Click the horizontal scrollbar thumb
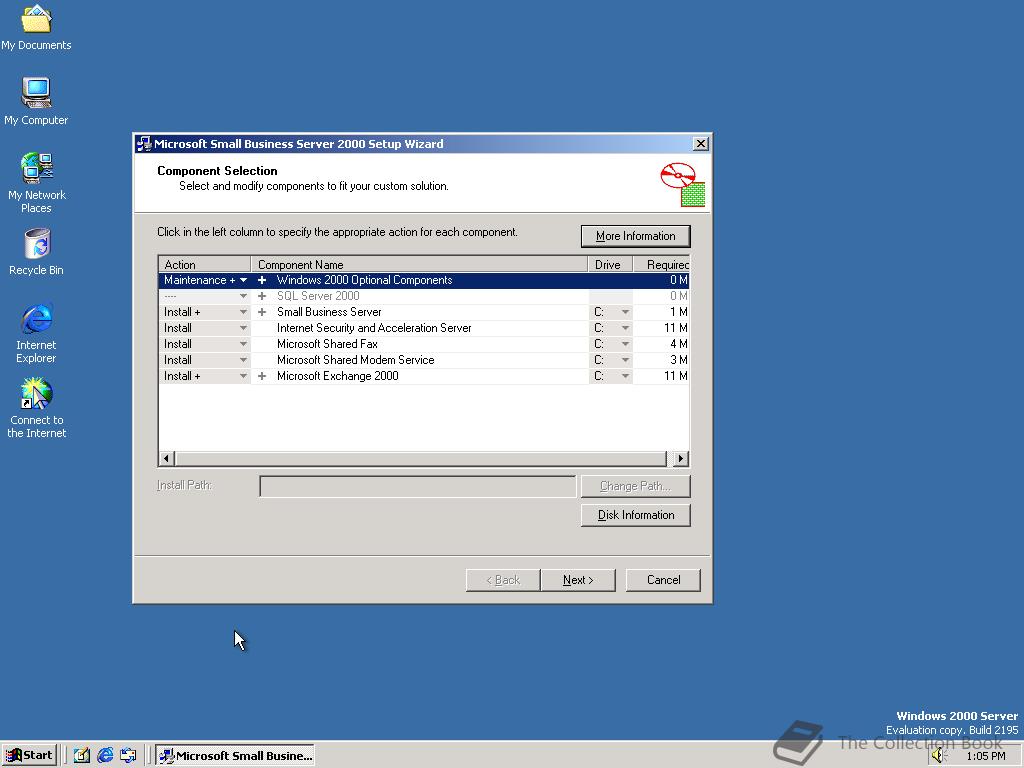Screen dimensions: 1024x768 [x=421, y=458]
